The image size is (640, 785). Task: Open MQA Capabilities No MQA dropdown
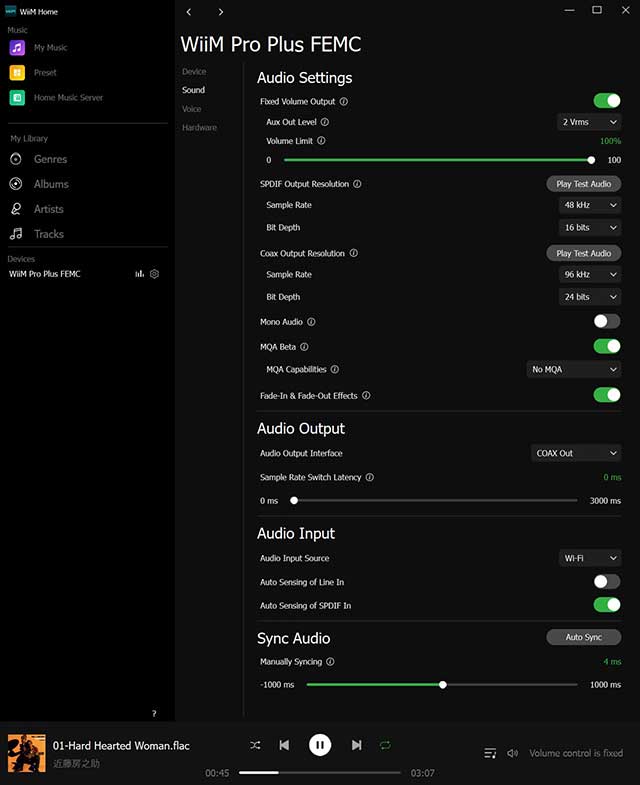tap(574, 369)
